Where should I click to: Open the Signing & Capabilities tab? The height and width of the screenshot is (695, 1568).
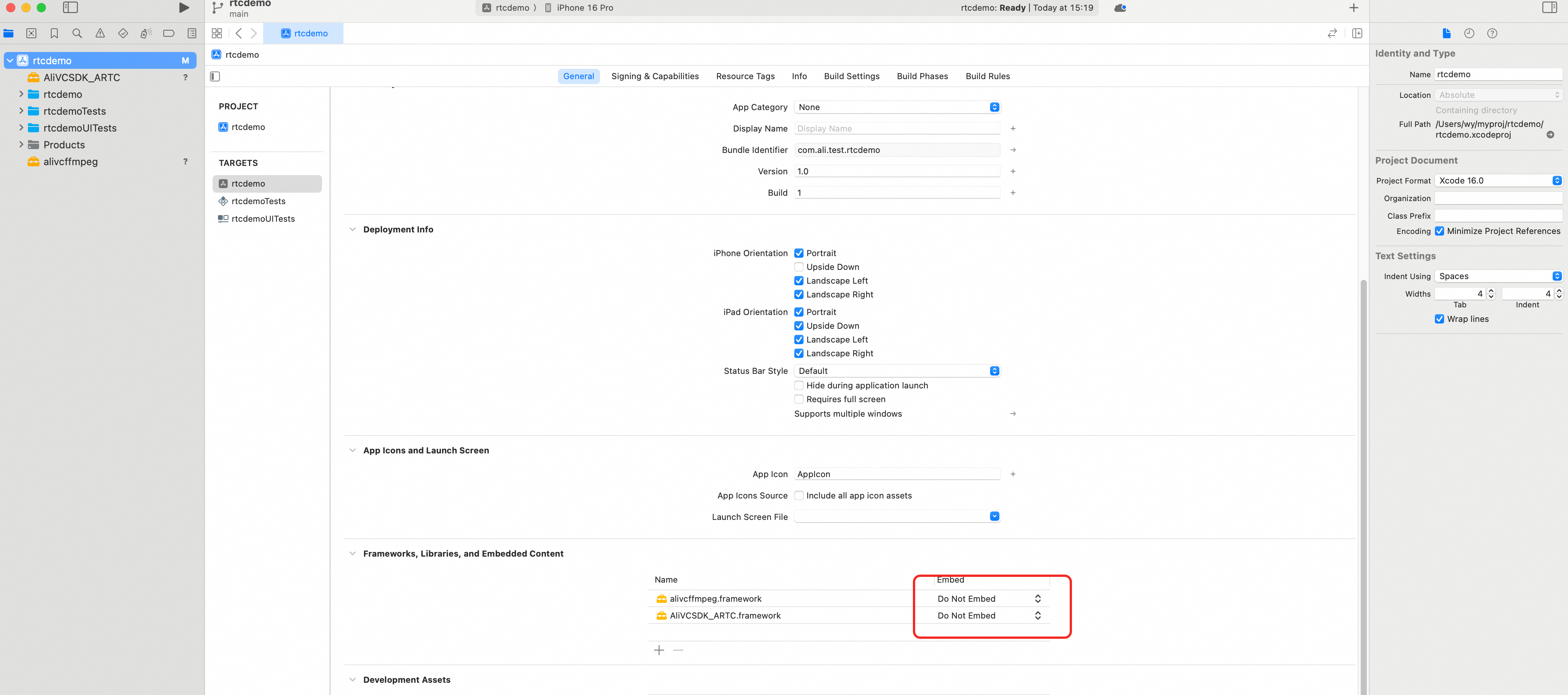coord(654,76)
